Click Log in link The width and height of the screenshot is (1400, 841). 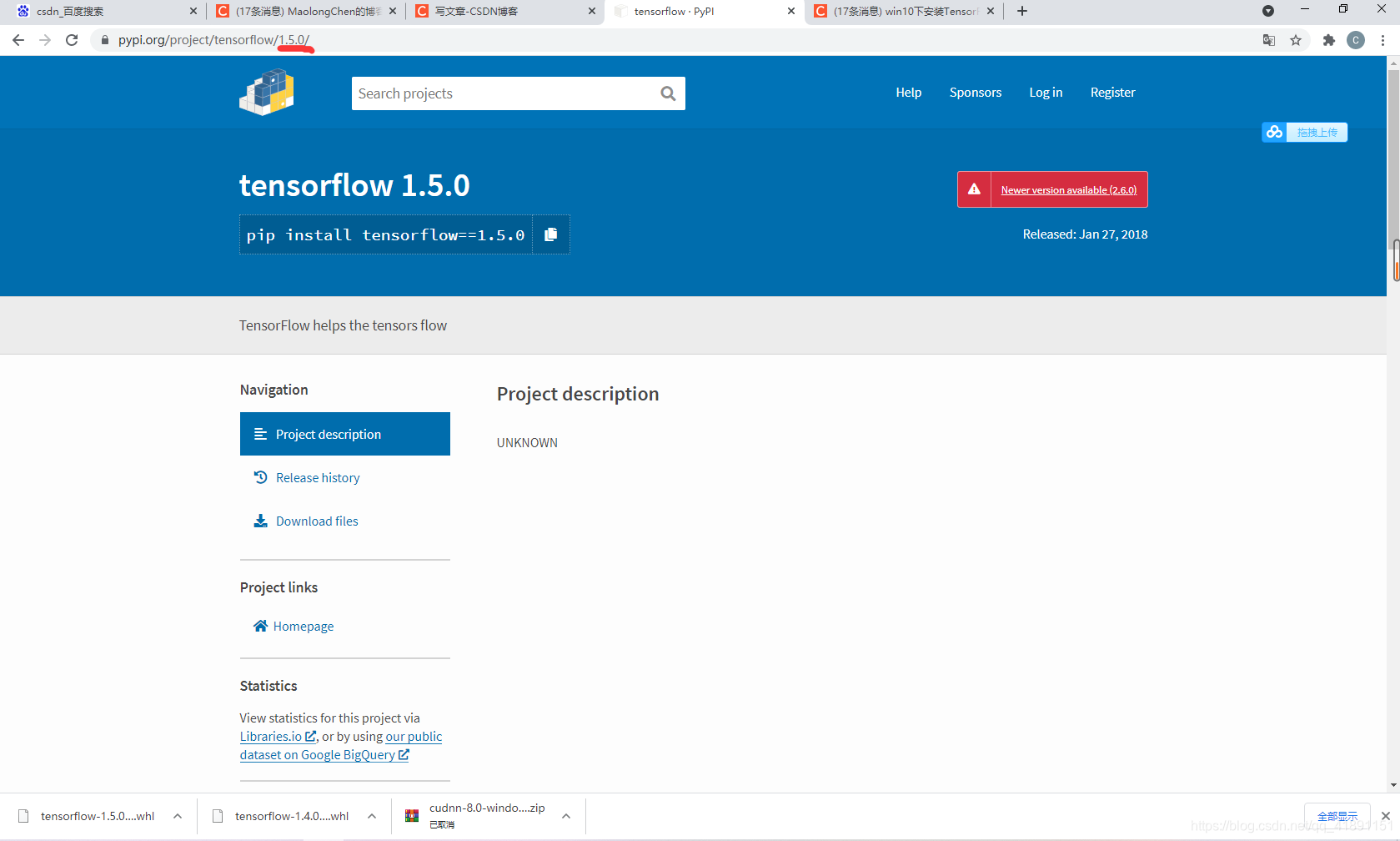[1046, 93]
